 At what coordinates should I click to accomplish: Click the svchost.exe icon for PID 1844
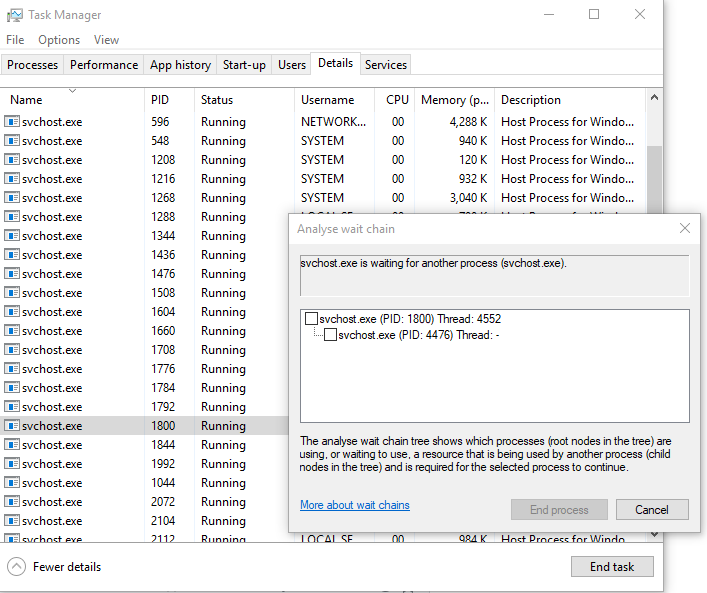coord(12,445)
